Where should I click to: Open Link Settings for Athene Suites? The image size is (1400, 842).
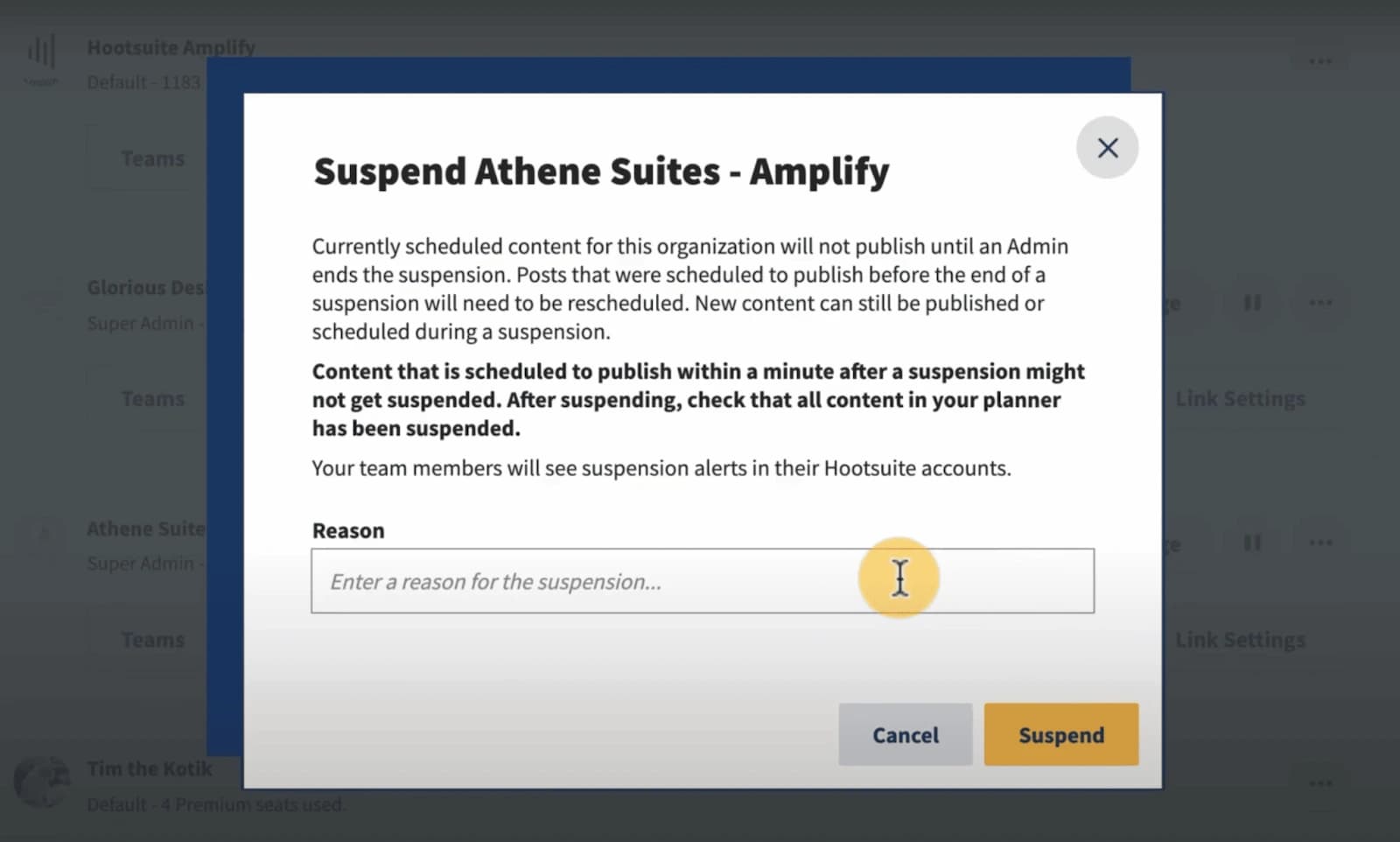pyautogui.click(x=1240, y=640)
